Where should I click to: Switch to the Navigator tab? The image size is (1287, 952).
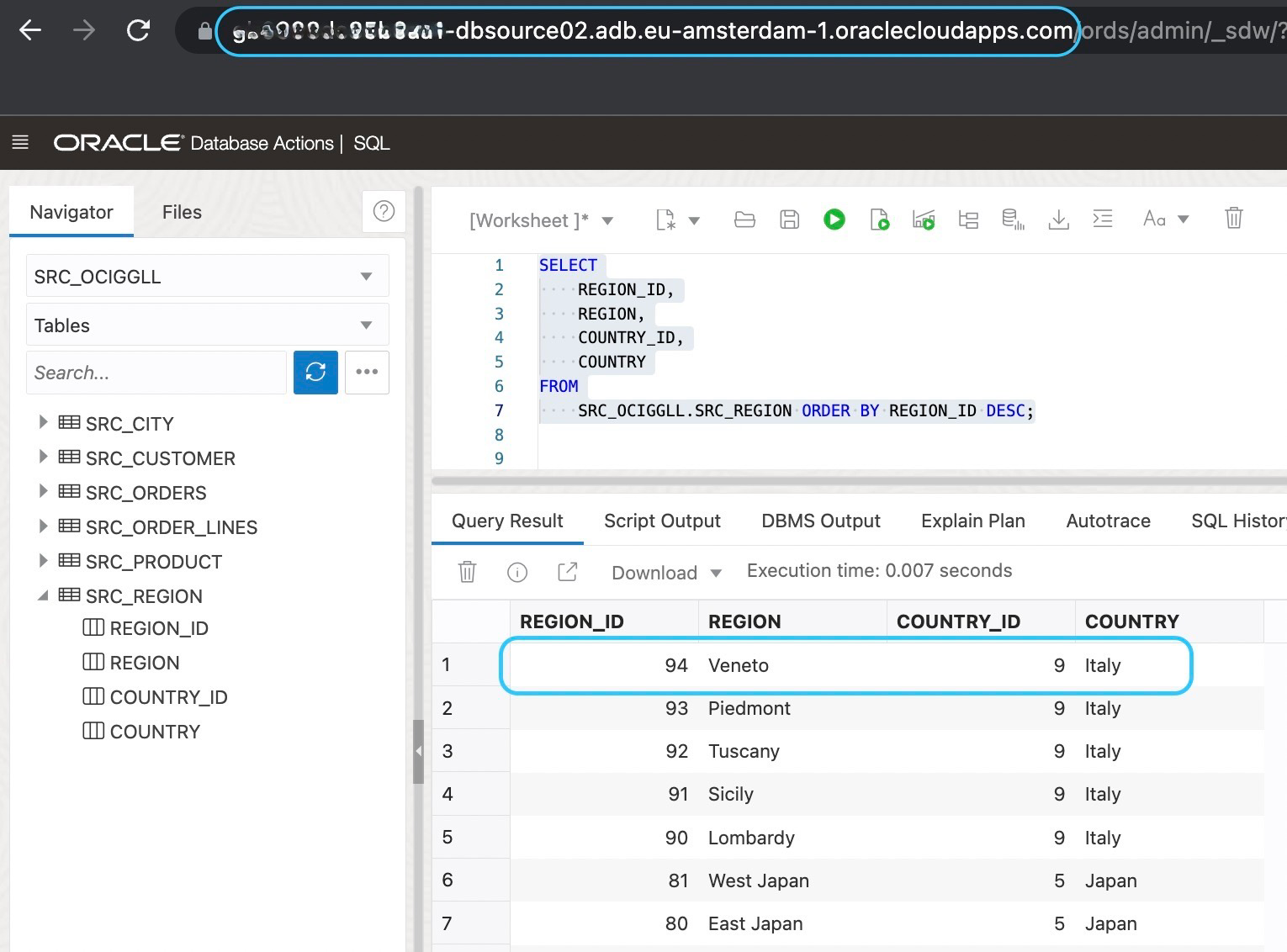[x=71, y=212]
